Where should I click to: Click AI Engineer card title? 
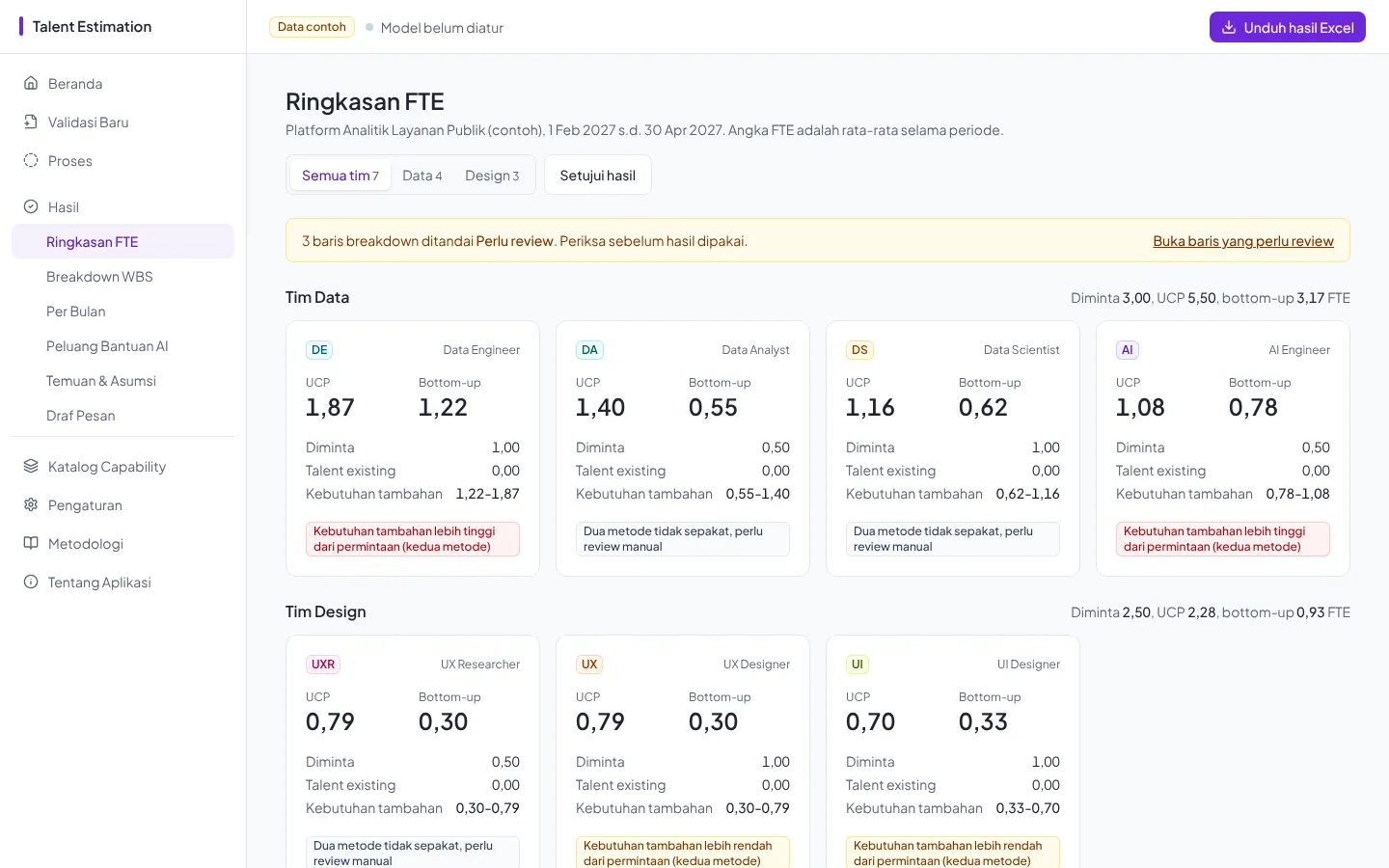pos(1299,350)
